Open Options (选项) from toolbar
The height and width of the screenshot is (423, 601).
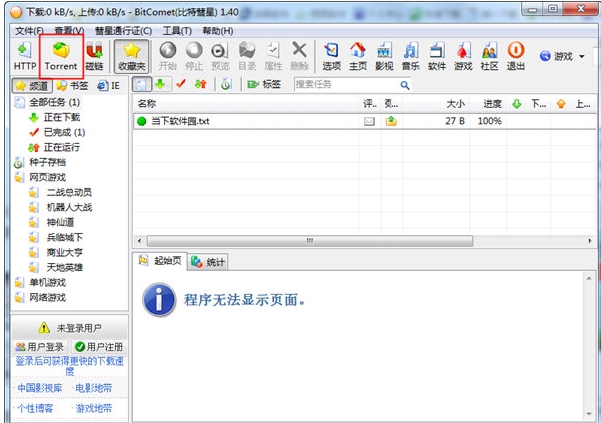coord(332,56)
